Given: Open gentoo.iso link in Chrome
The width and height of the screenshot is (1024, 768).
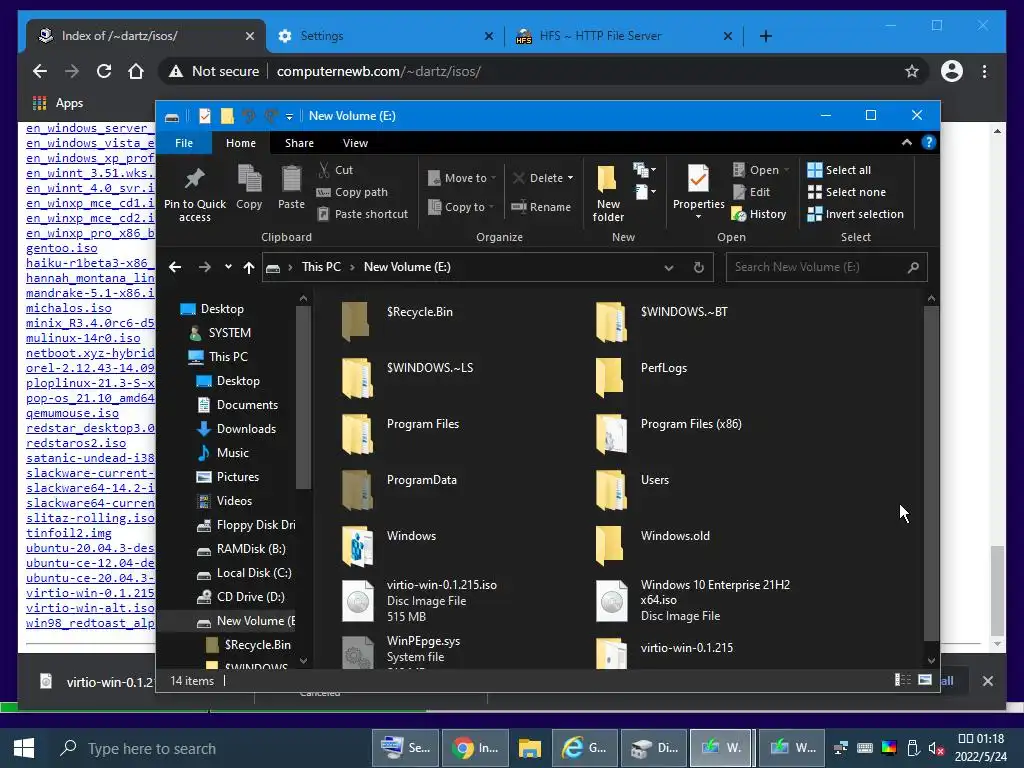Looking at the screenshot, I should point(61,248).
